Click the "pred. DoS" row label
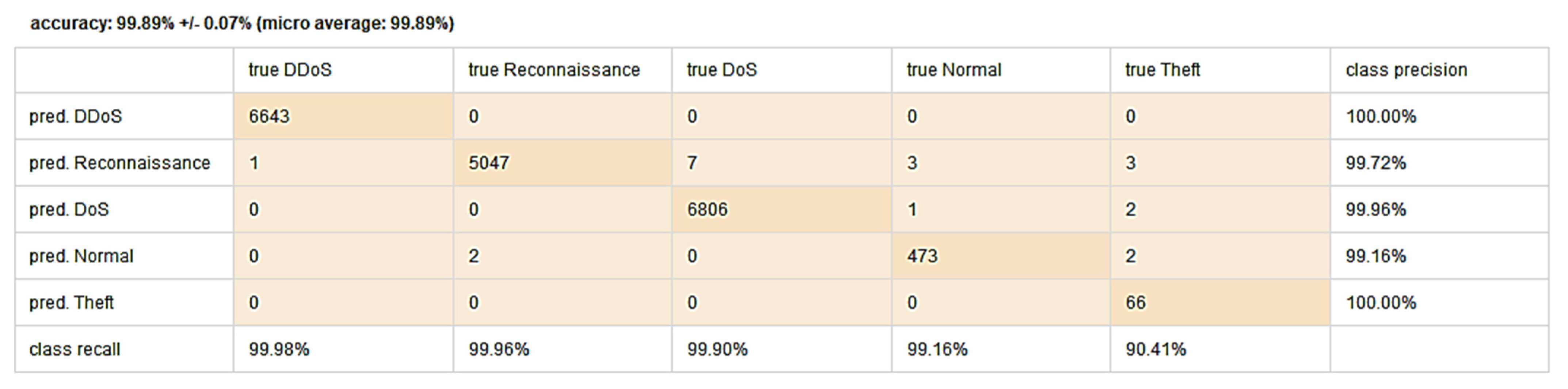The height and width of the screenshot is (389, 1568). click(69, 210)
